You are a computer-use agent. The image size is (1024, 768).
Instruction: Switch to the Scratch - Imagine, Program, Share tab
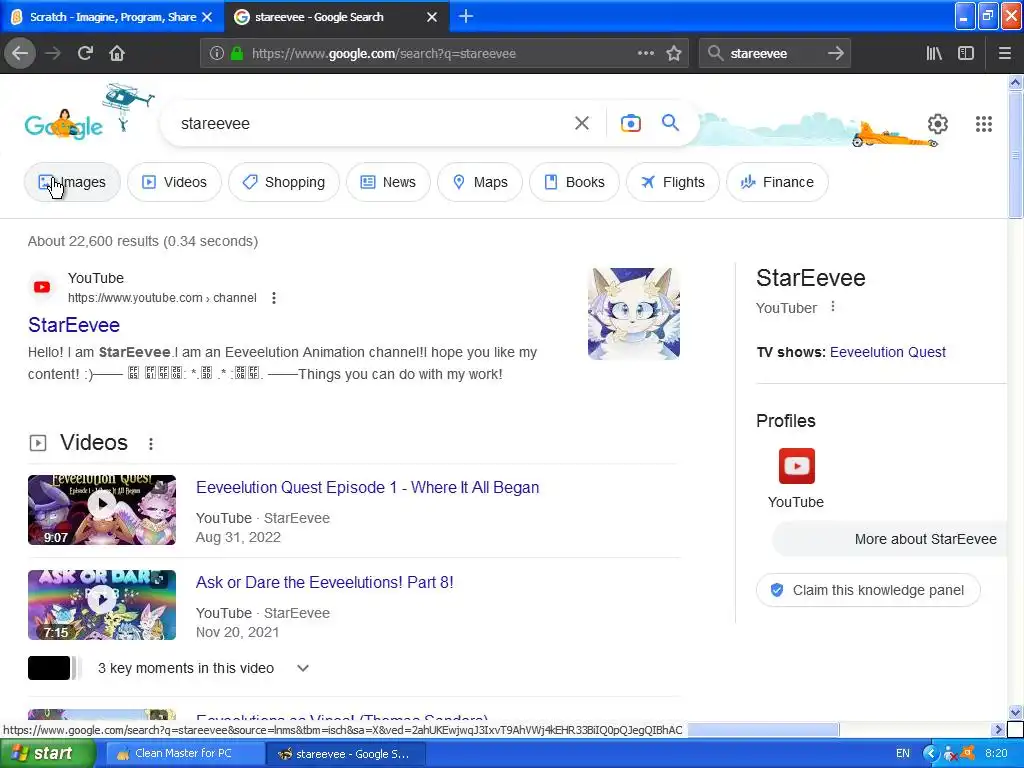click(x=112, y=17)
